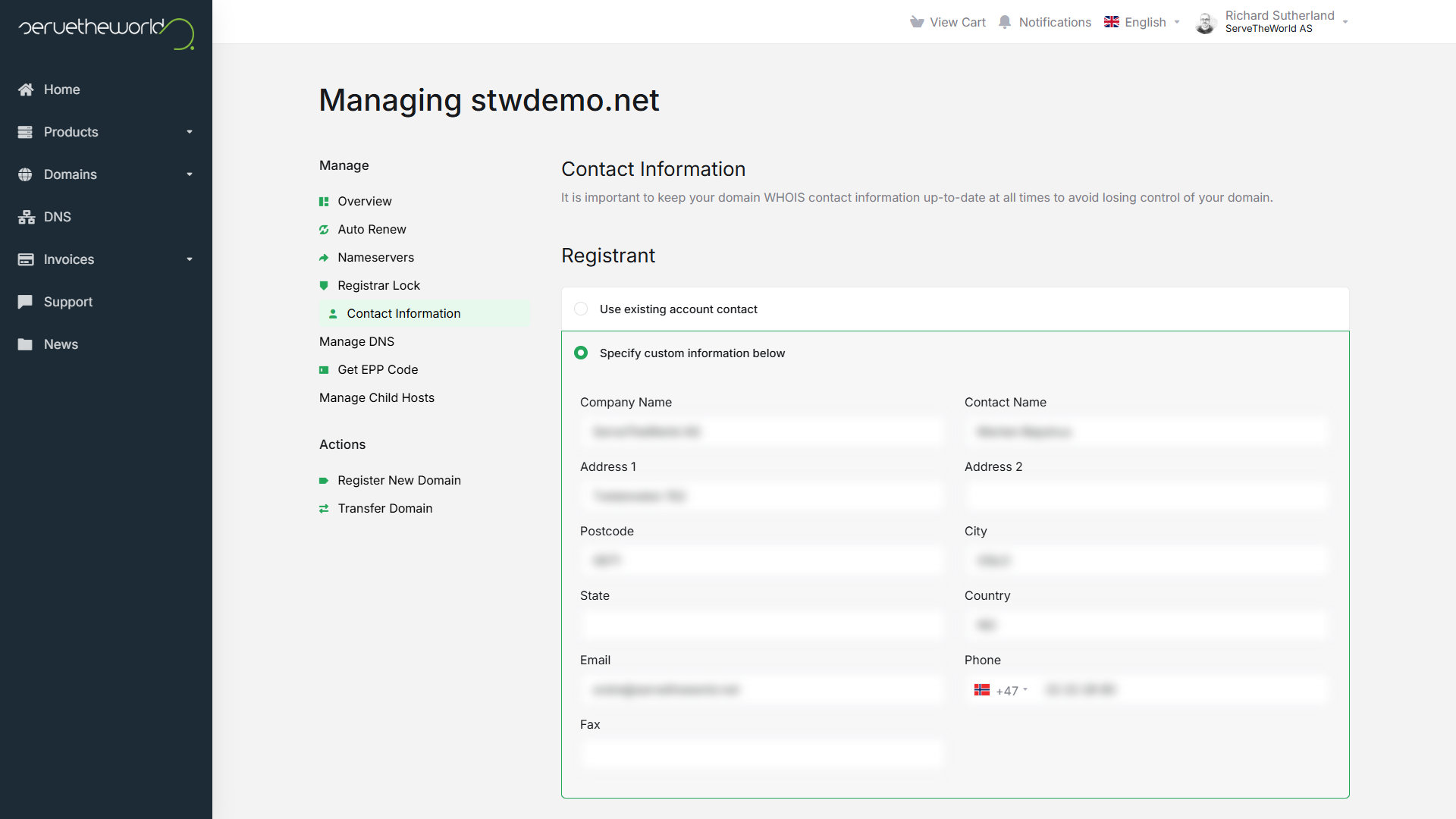Click the State input field

pyautogui.click(x=763, y=626)
